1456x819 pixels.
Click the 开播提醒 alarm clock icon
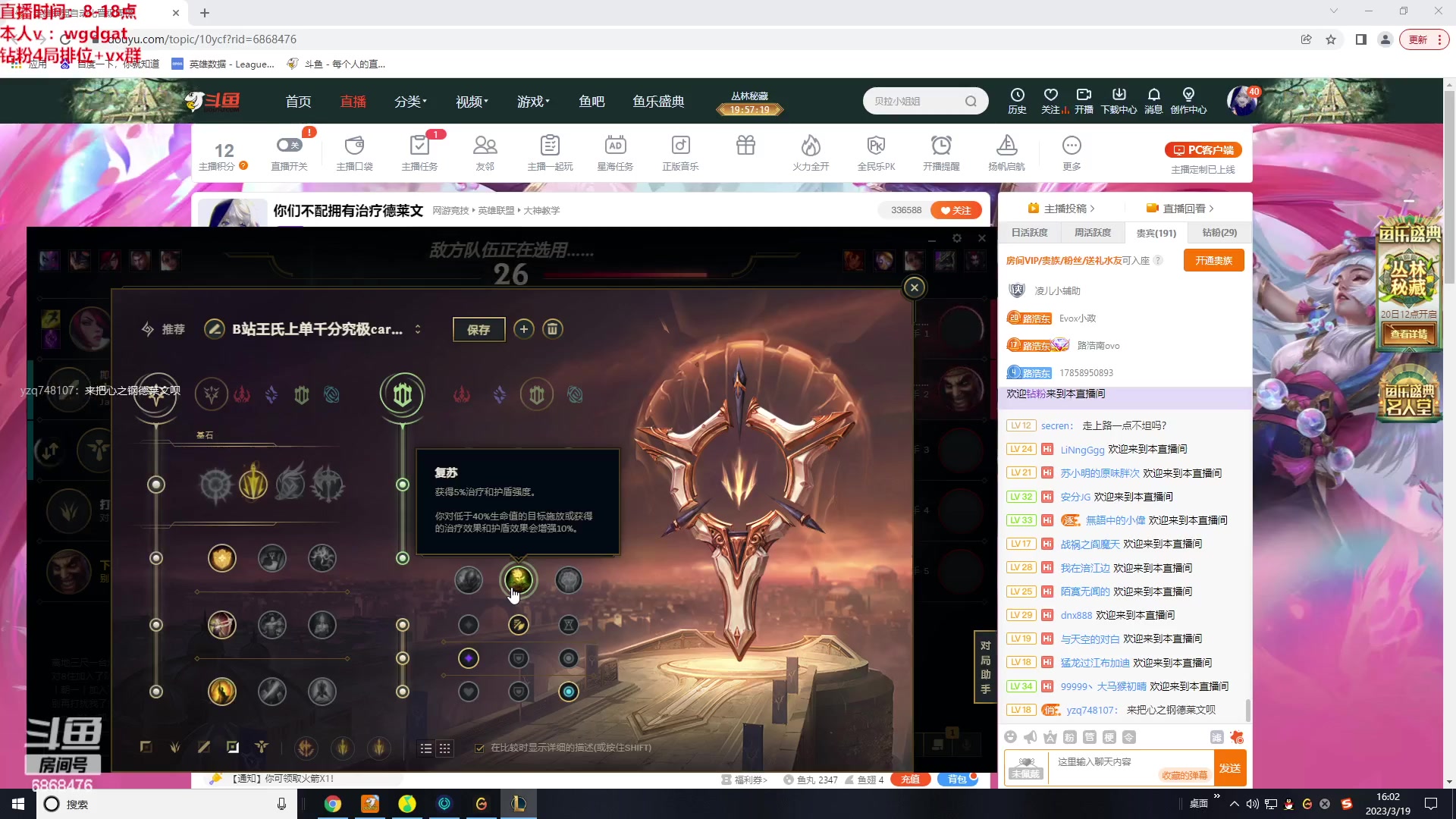941,146
